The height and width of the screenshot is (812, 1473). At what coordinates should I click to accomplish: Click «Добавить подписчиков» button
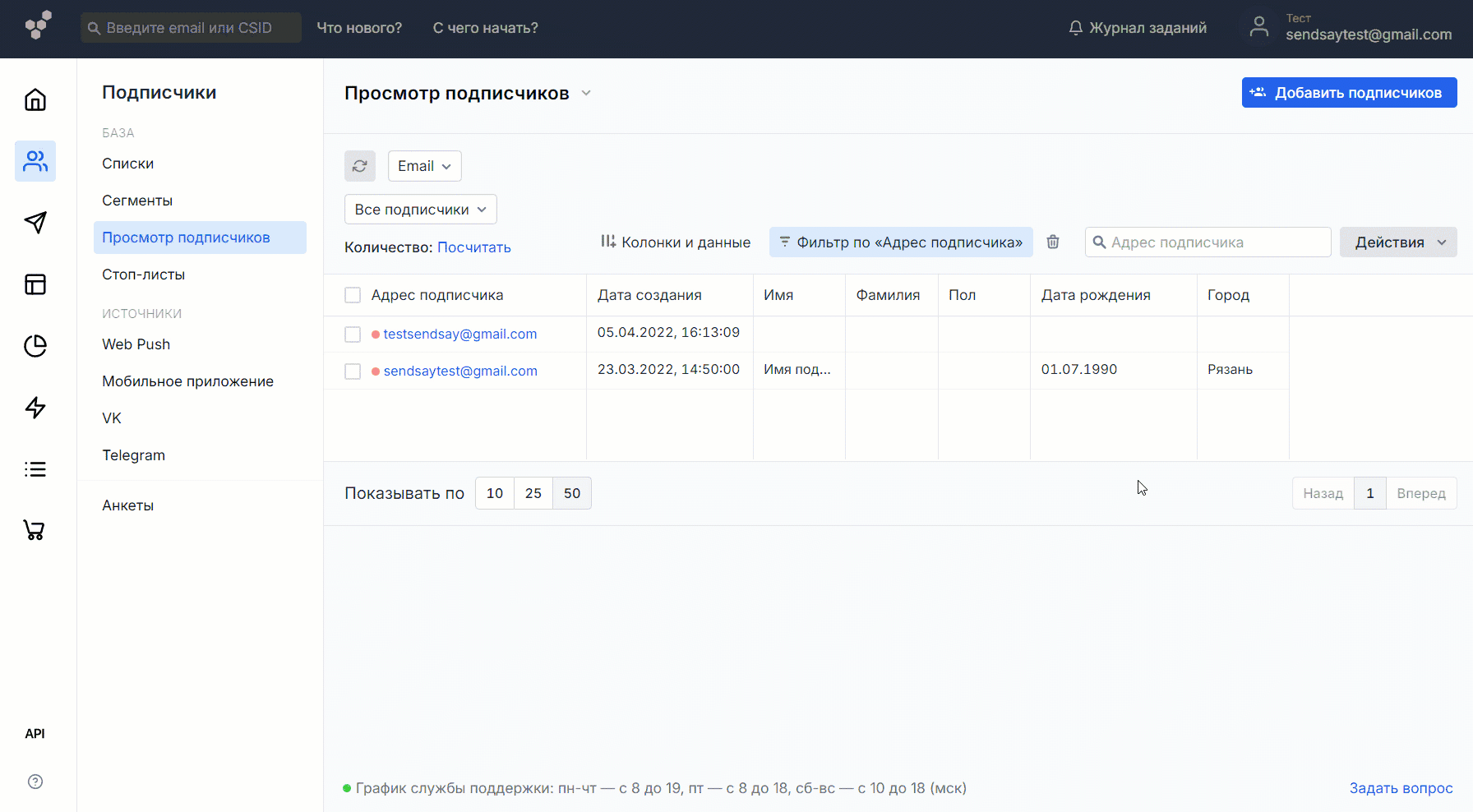(x=1349, y=93)
